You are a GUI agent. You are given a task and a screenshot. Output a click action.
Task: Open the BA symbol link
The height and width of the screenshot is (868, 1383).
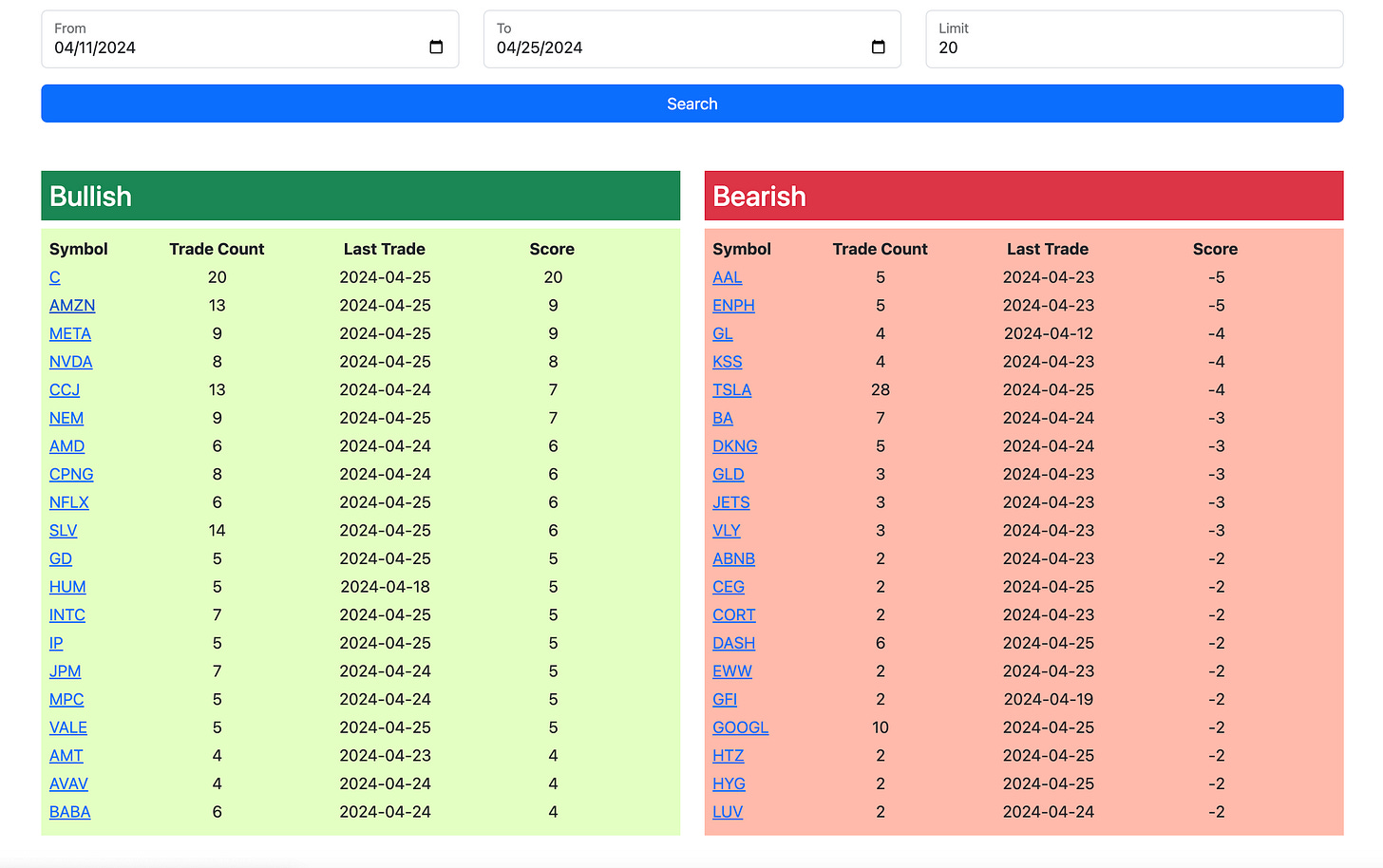coord(723,418)
